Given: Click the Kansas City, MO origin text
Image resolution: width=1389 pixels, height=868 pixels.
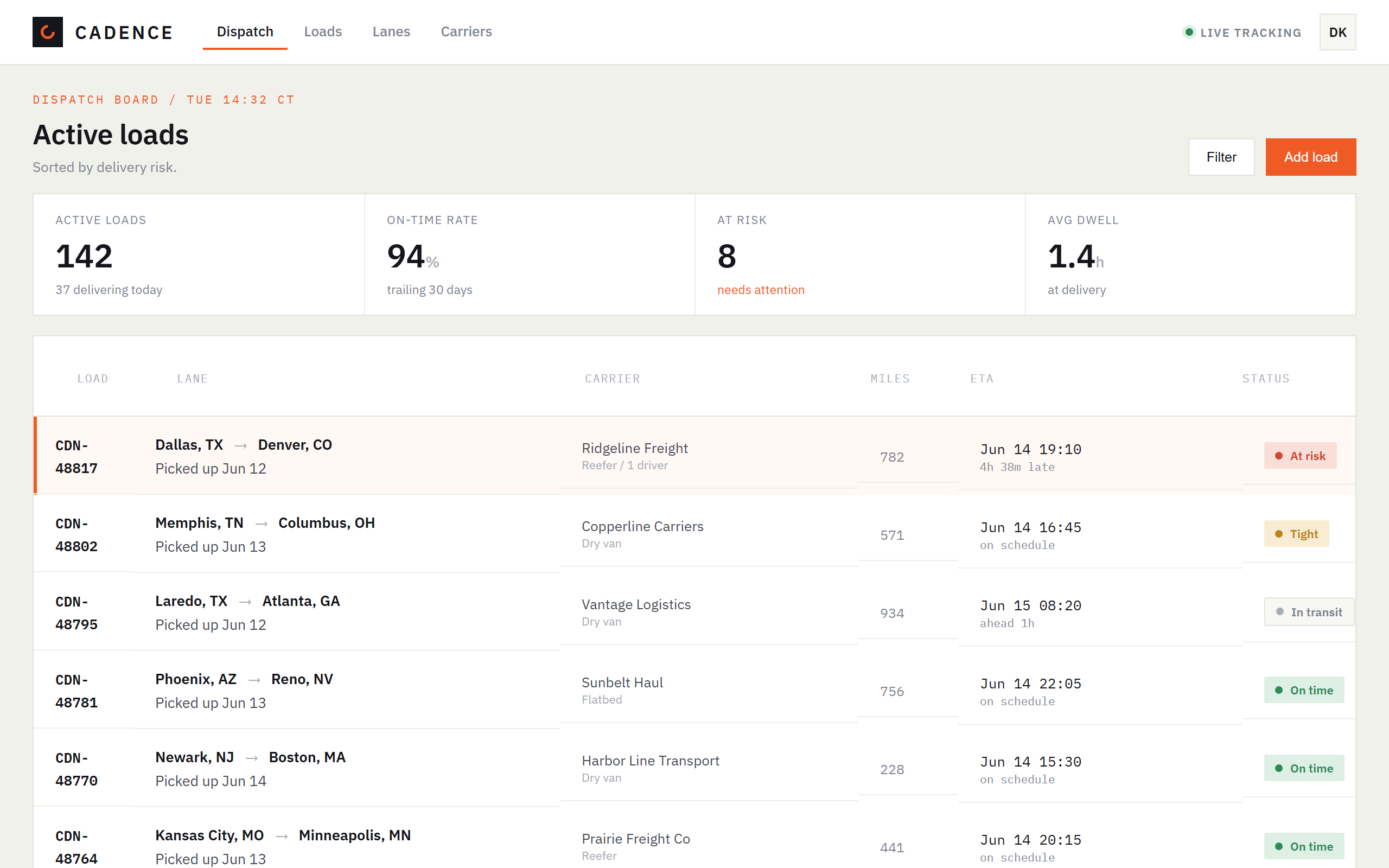Looking at the screenshot, I should (209, 835).
